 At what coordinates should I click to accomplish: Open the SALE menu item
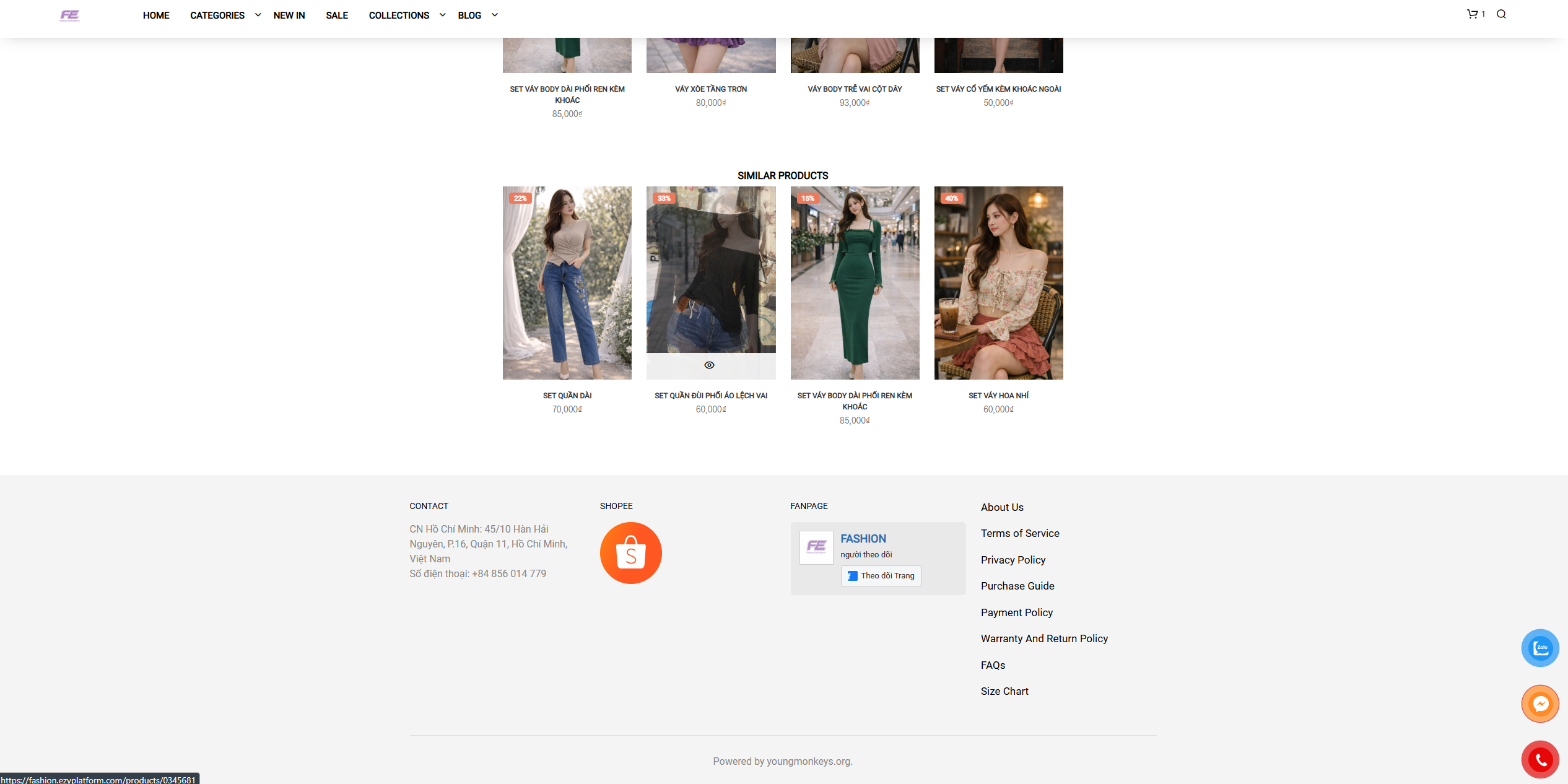point(337,15)
